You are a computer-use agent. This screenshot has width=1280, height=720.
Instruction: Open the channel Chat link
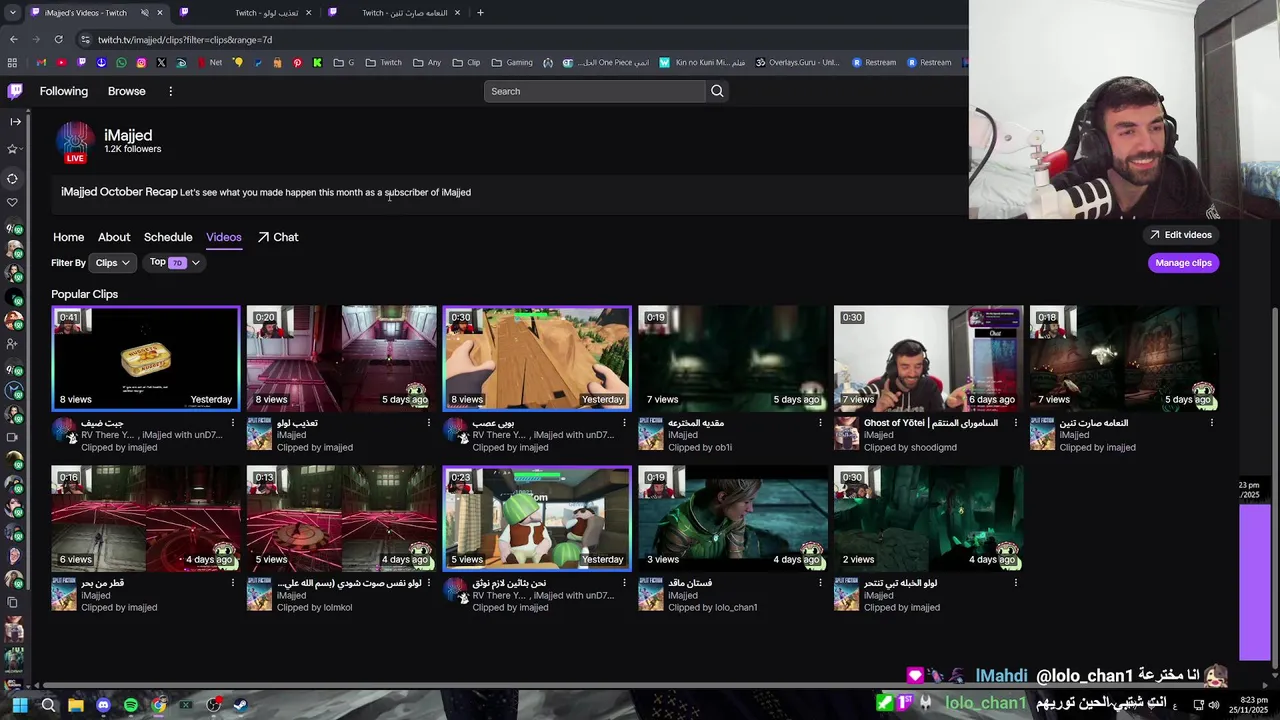278,237
